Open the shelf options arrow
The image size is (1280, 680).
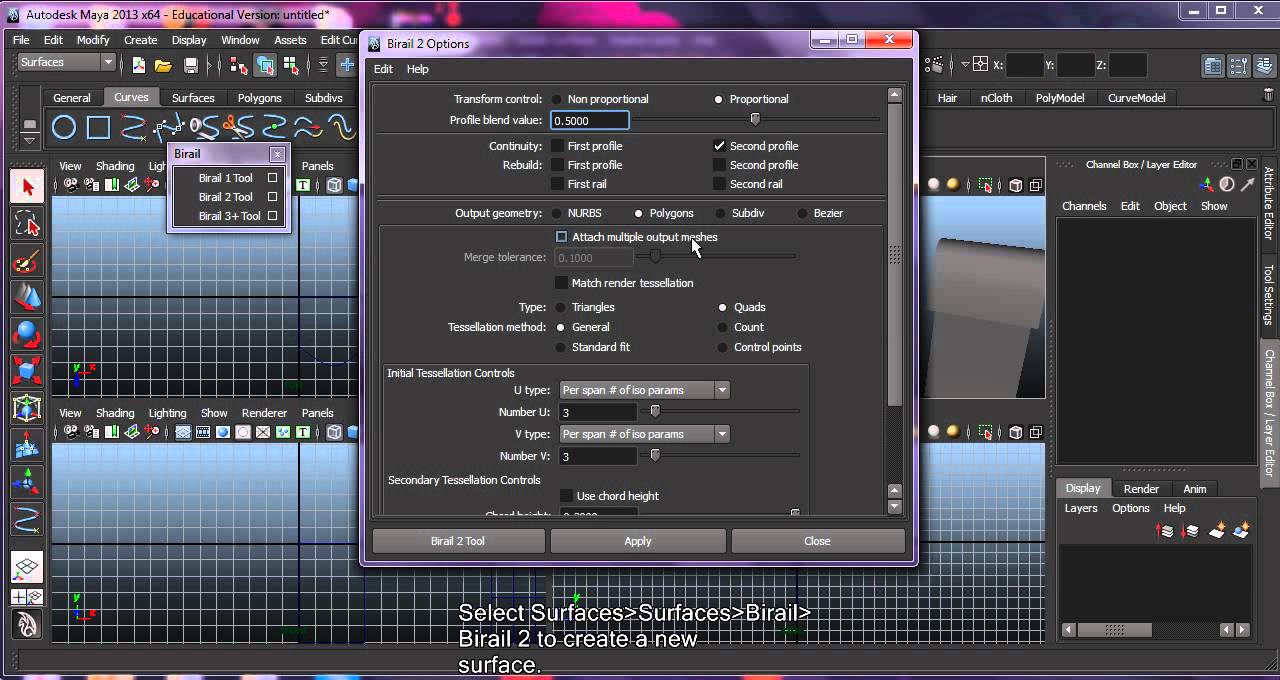(30, 141)
